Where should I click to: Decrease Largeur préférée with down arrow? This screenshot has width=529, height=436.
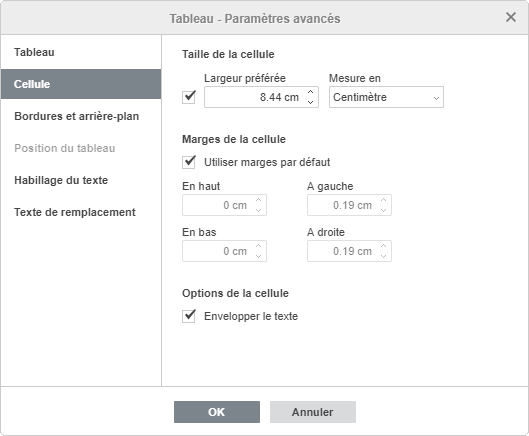click(311, 102)
